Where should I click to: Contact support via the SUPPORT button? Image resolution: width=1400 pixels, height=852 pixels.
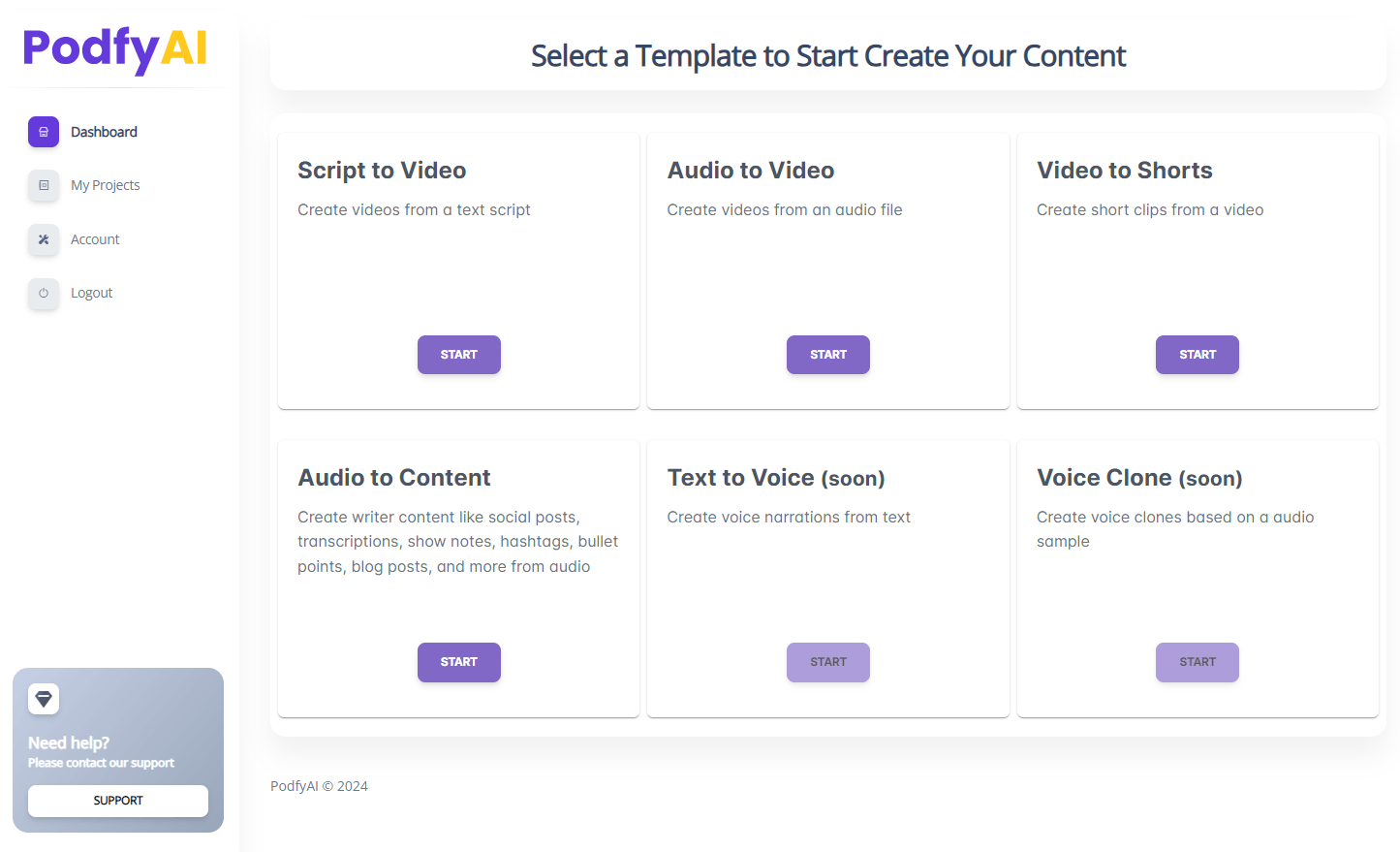[x=118, y=801]
